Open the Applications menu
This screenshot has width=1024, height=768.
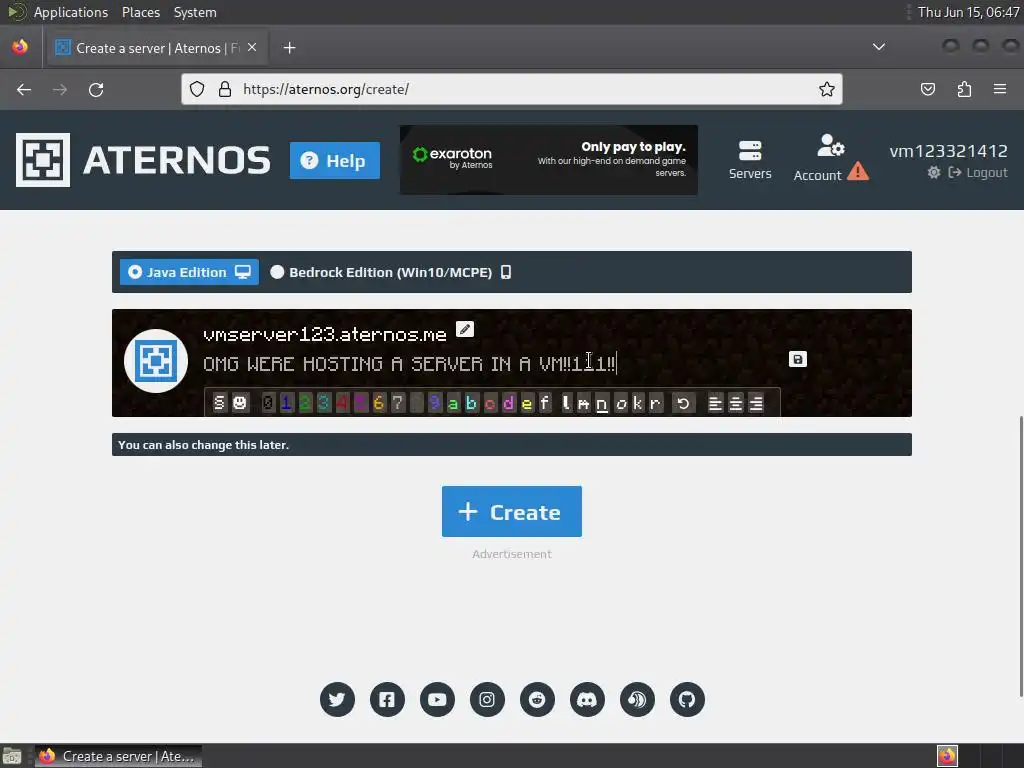[71, 12]
